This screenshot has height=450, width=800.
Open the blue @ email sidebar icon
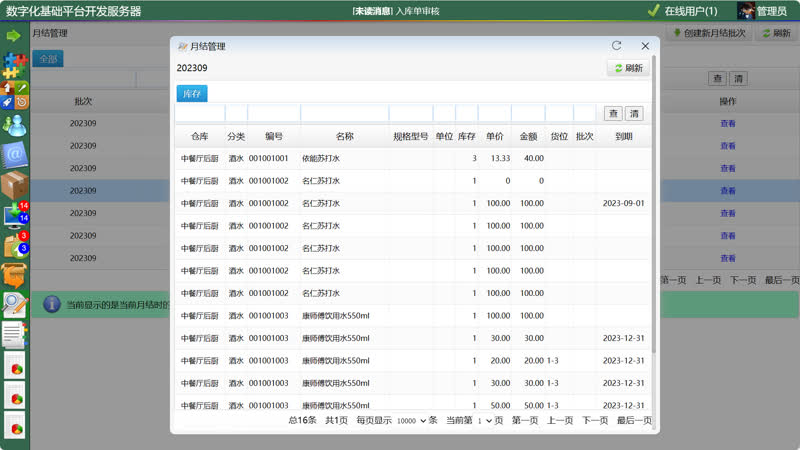[x=14, y=155]
